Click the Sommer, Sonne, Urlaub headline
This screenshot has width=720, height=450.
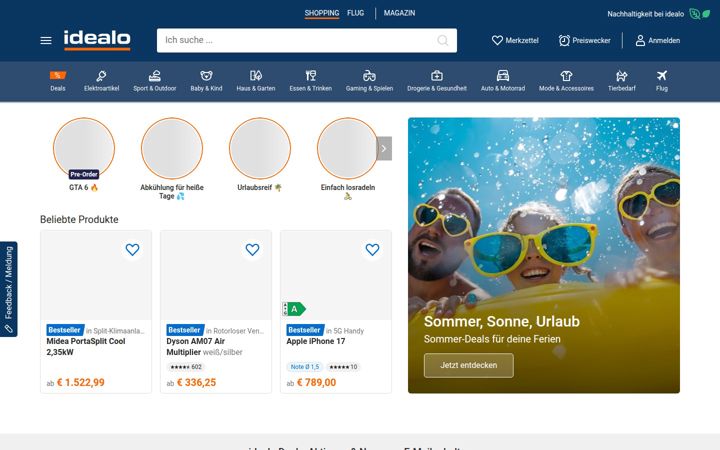click(501, 321)
